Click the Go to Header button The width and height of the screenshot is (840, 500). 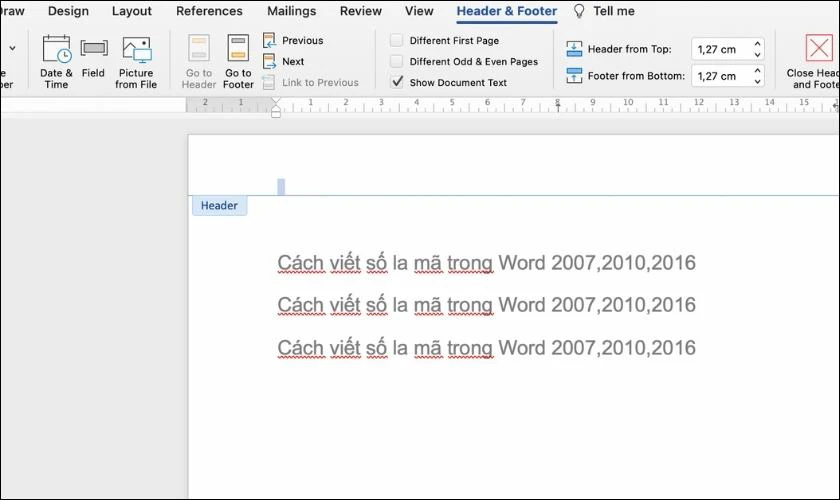(x=199, y=62)
